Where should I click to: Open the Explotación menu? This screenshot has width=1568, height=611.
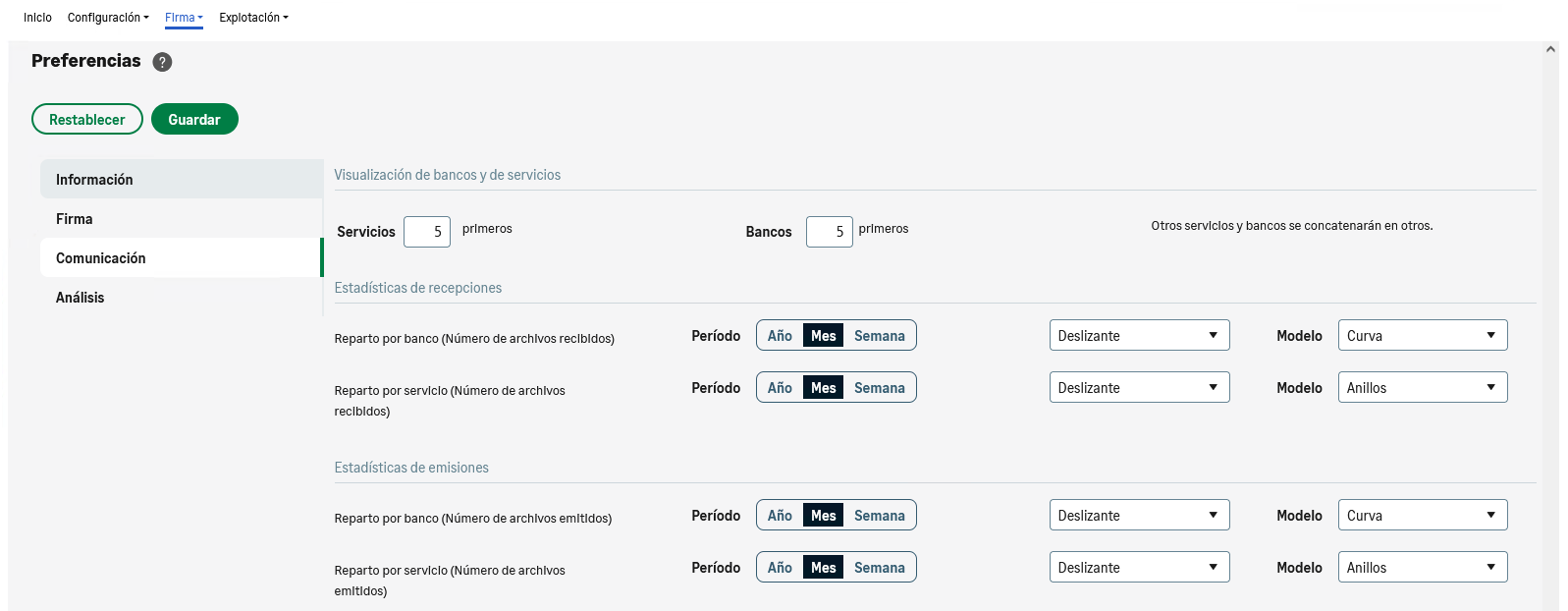[253, 18]
